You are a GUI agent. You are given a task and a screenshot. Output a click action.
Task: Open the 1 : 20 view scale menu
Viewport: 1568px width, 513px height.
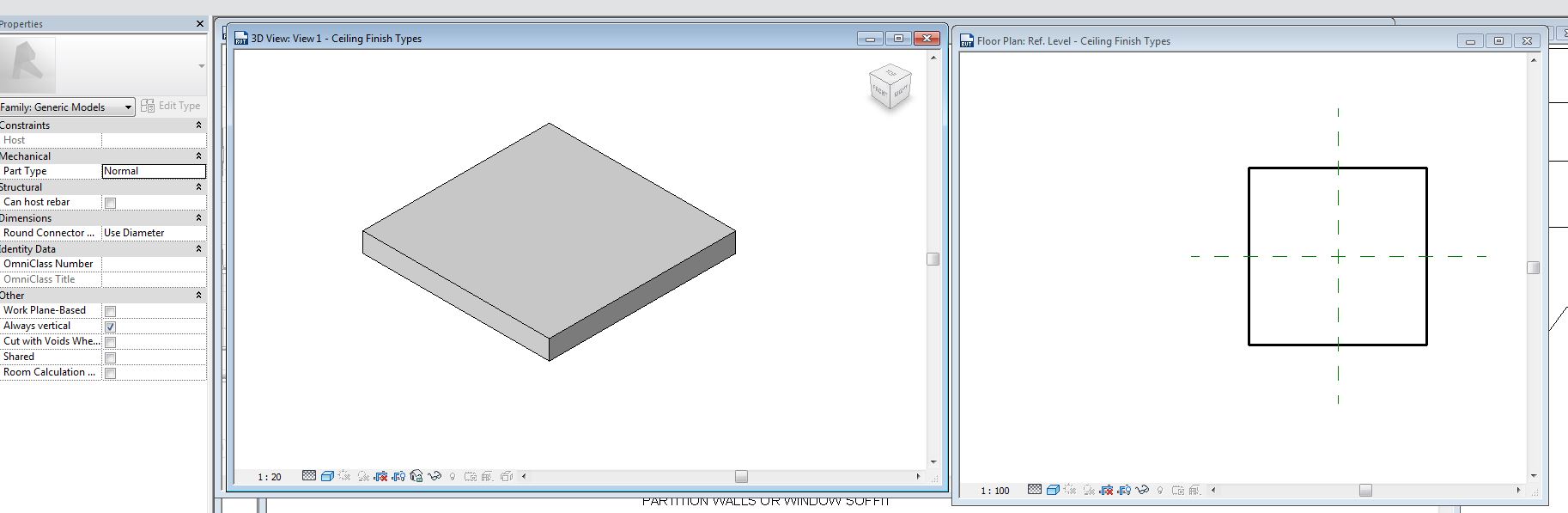click(x=270, y=477)
